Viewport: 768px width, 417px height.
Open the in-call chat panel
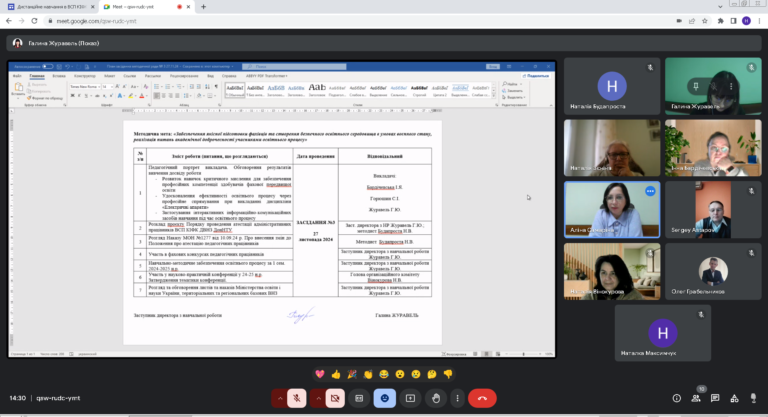[715, 398]
